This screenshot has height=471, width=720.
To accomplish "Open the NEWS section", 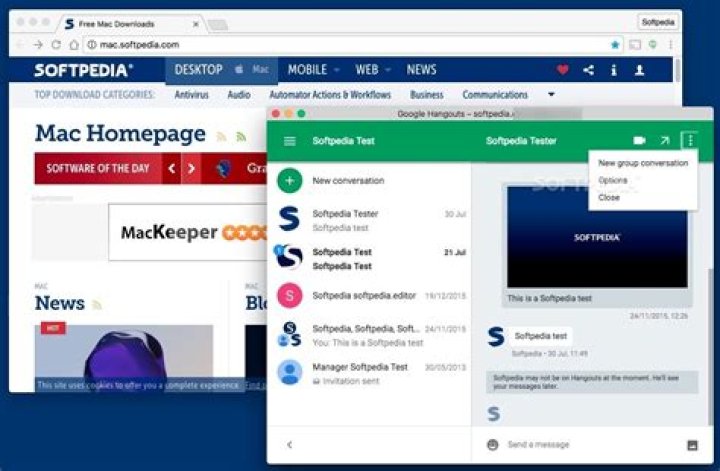I will coord(421,70).
